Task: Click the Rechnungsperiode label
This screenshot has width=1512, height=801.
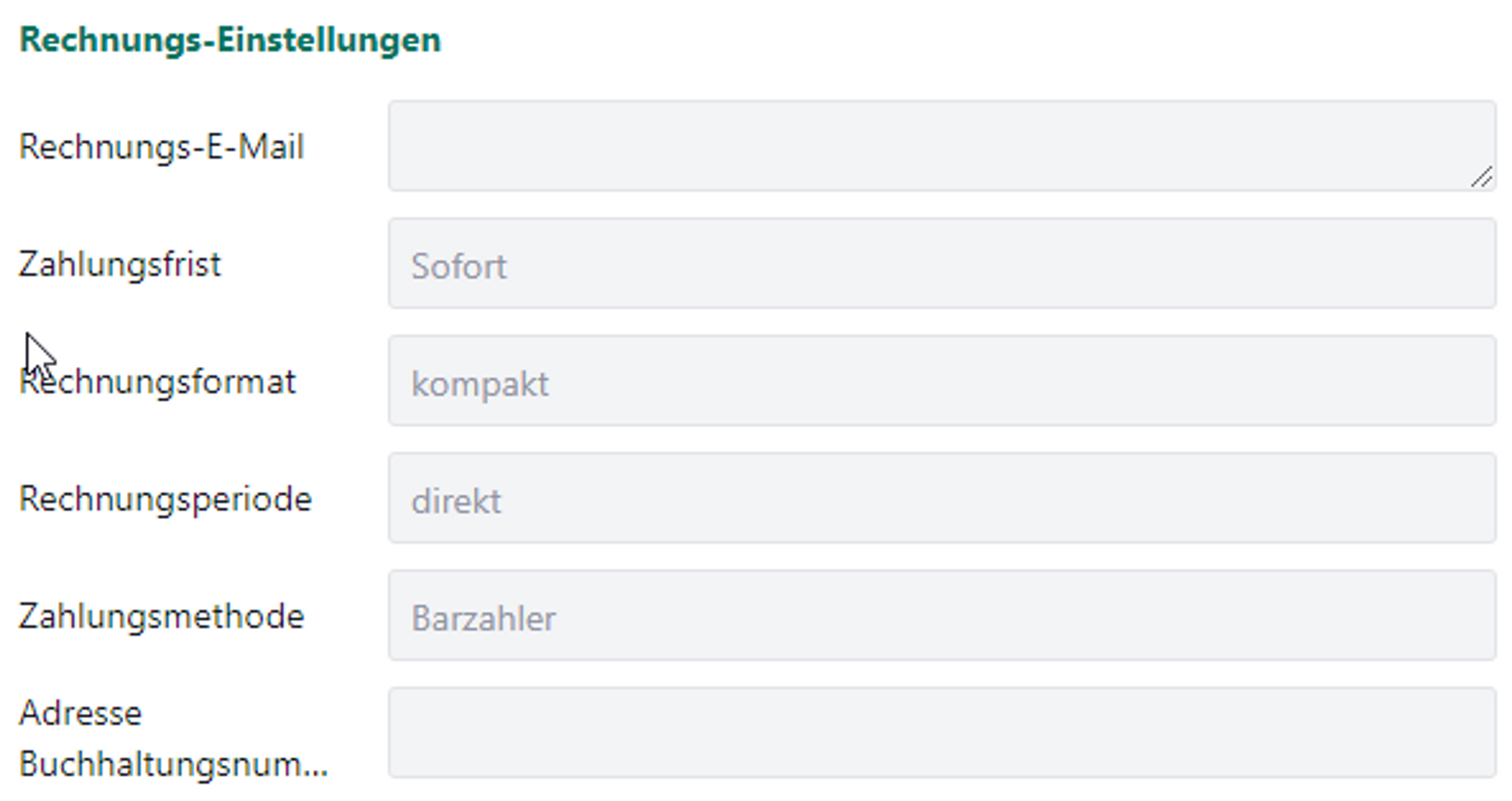Action: coord(165,499)
